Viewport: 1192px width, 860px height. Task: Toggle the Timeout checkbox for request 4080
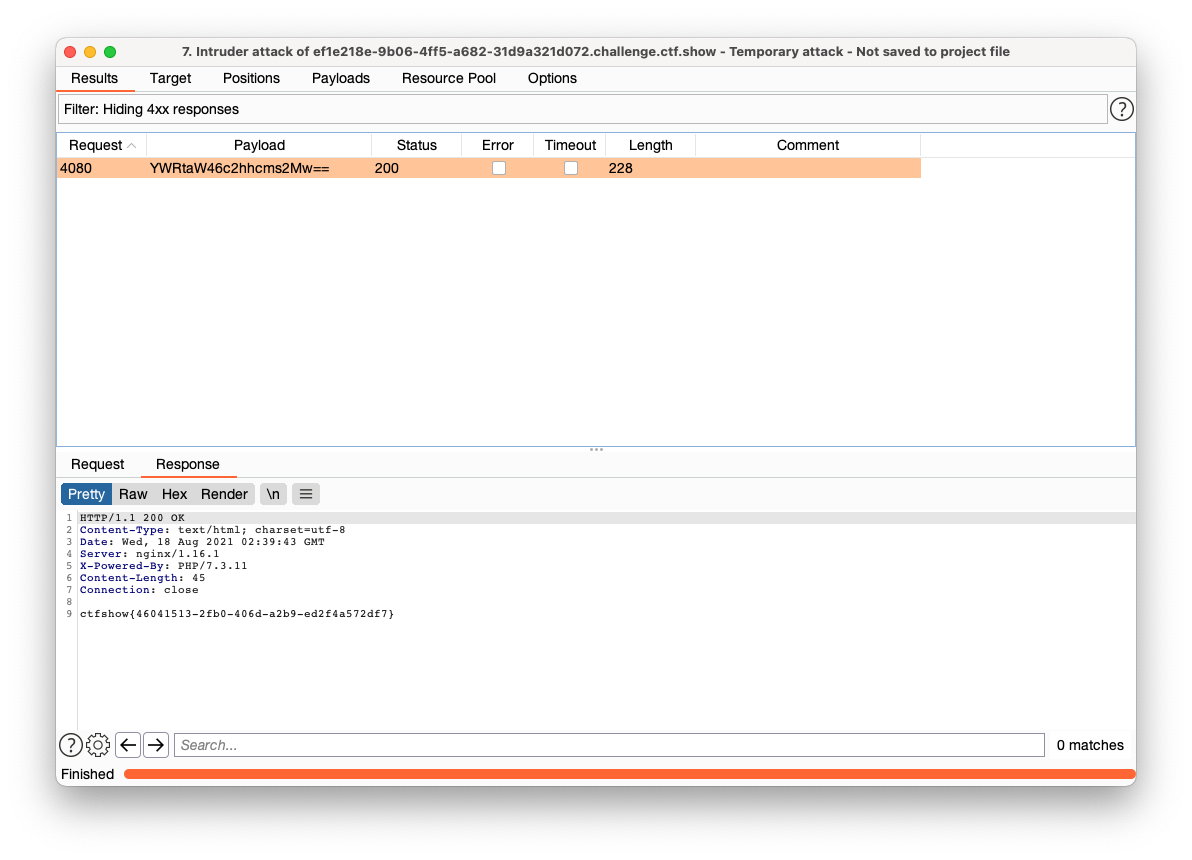point(570,168)
